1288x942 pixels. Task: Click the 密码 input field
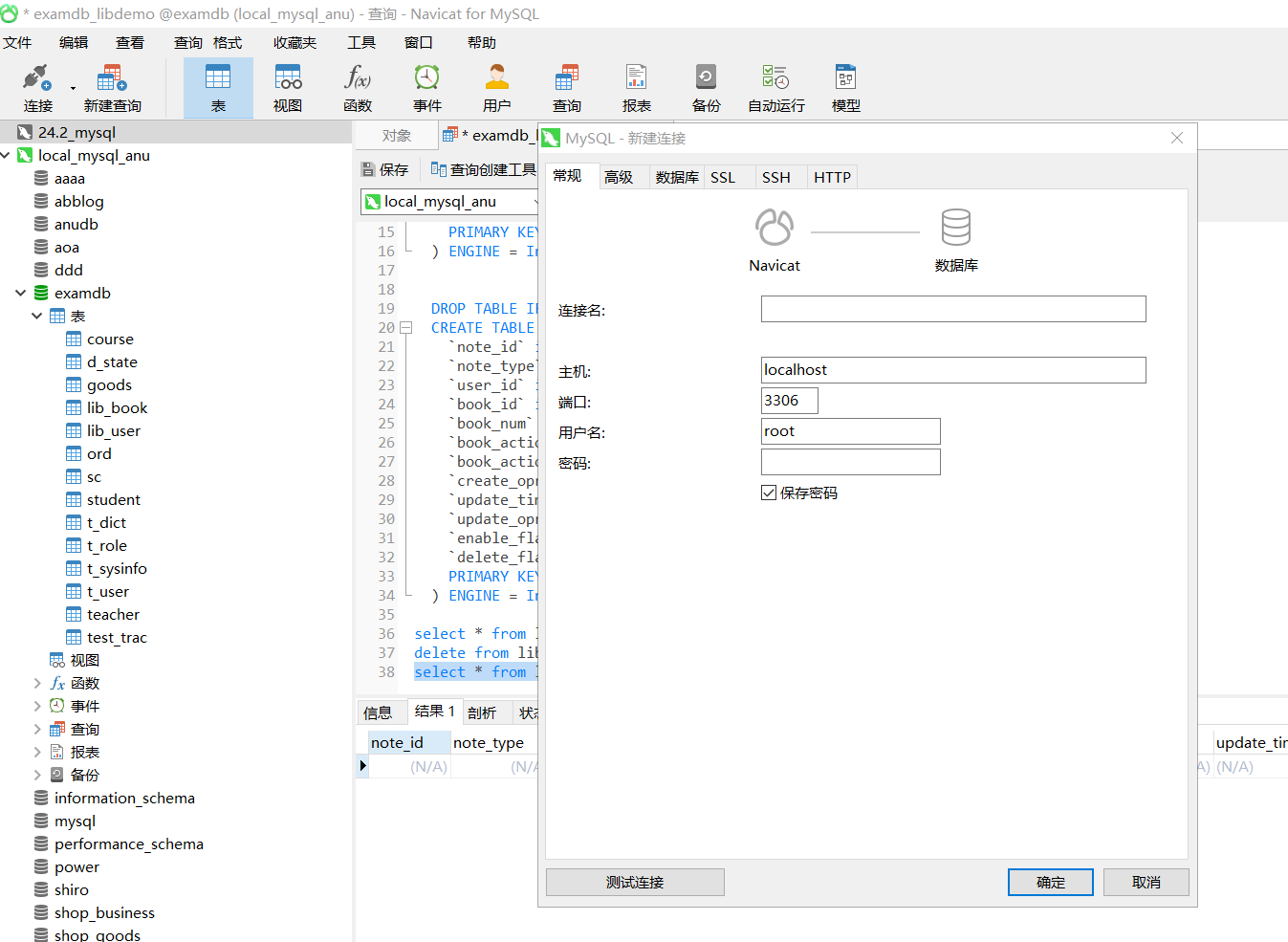coord(851,462)
